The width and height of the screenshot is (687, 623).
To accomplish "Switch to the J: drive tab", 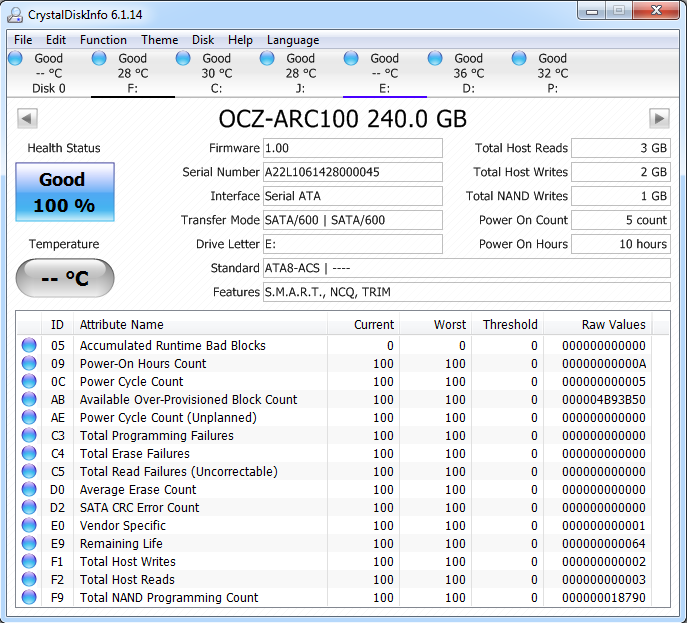I will pos(300,74).
